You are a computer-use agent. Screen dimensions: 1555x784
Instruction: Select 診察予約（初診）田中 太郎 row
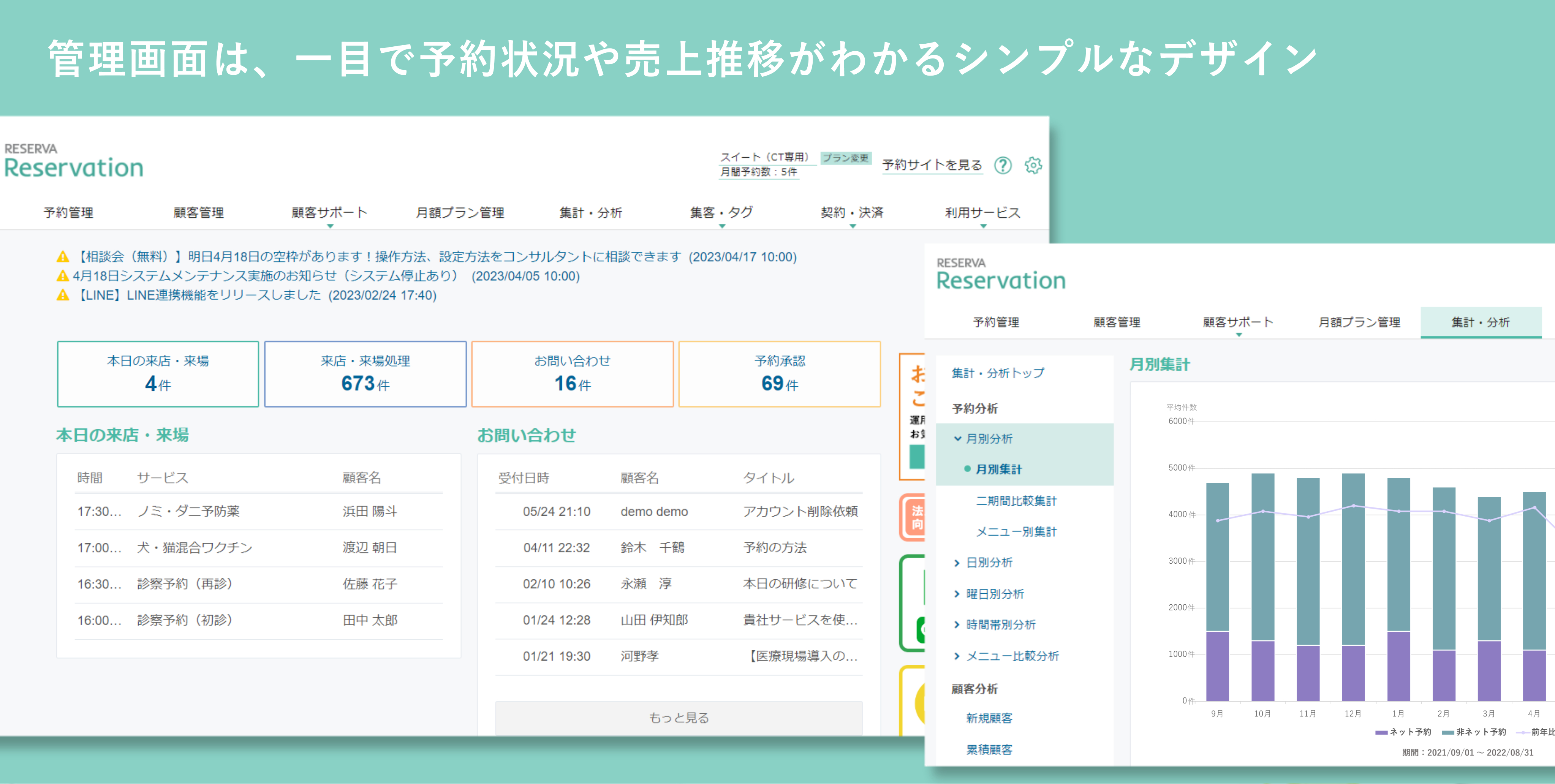pos(258,620)
